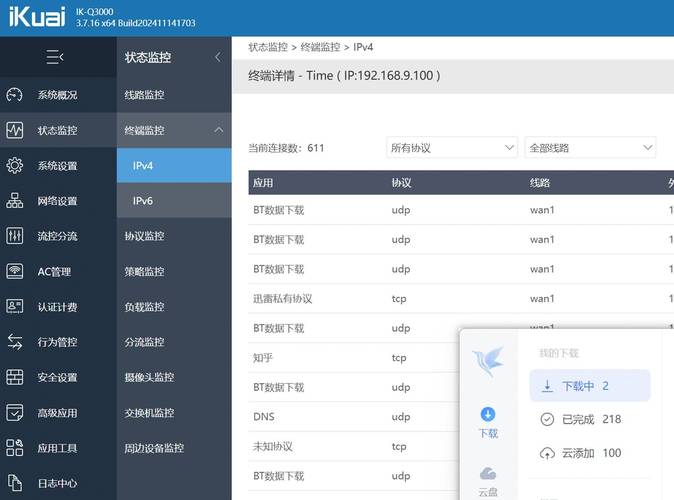Viewport: 674px width, 500px height.
Task: Open 下载中 2 list in Xunlei
Action: pyautogui.click(x=590, y=386)
